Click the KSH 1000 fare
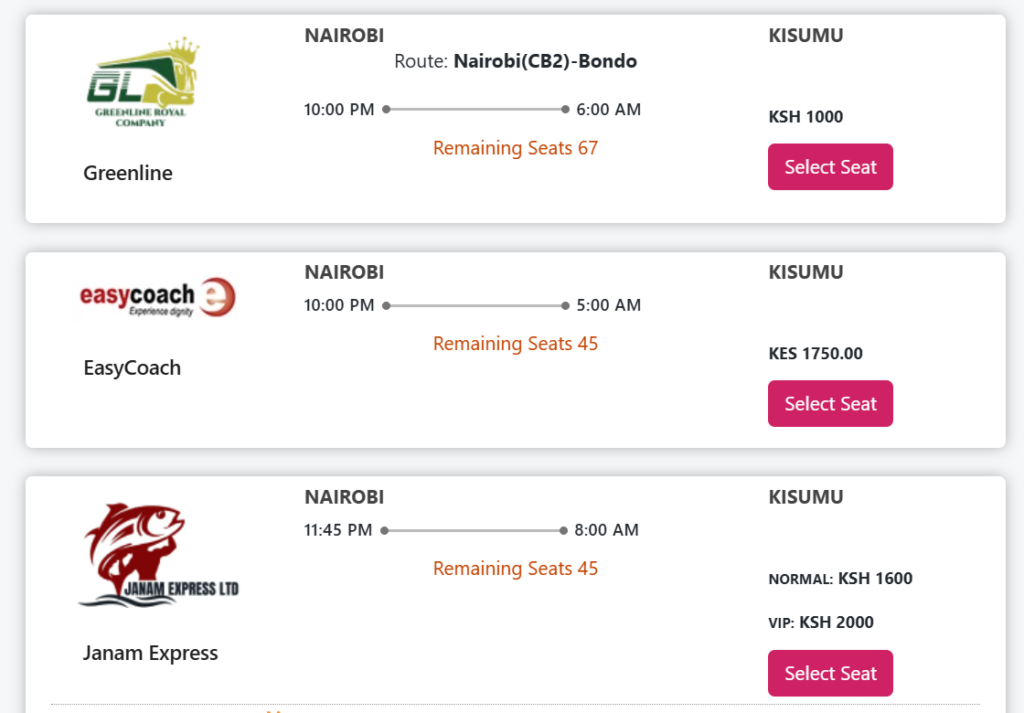1024x713 pixels. 805,117
